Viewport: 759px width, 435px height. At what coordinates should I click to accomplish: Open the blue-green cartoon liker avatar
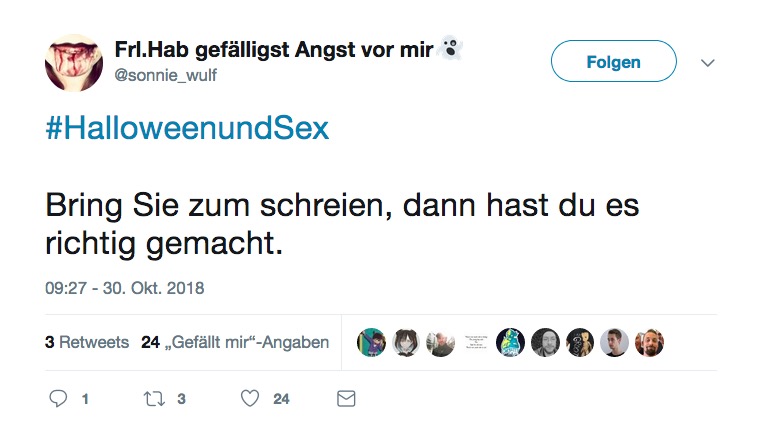pos(510,343)
